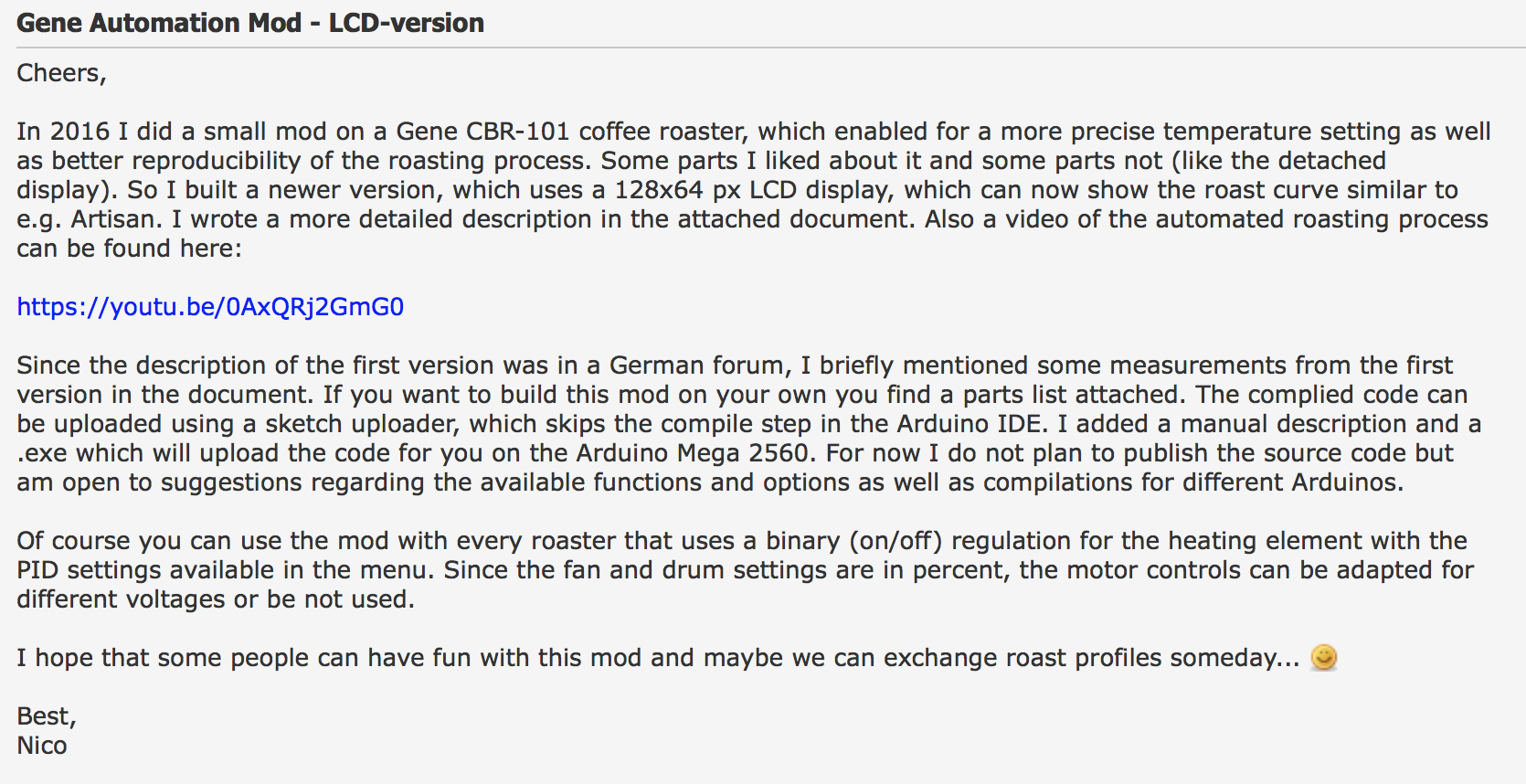1526x784 pixels.
Task: Click the smiley face emoji
Action: pos(1323,658)
